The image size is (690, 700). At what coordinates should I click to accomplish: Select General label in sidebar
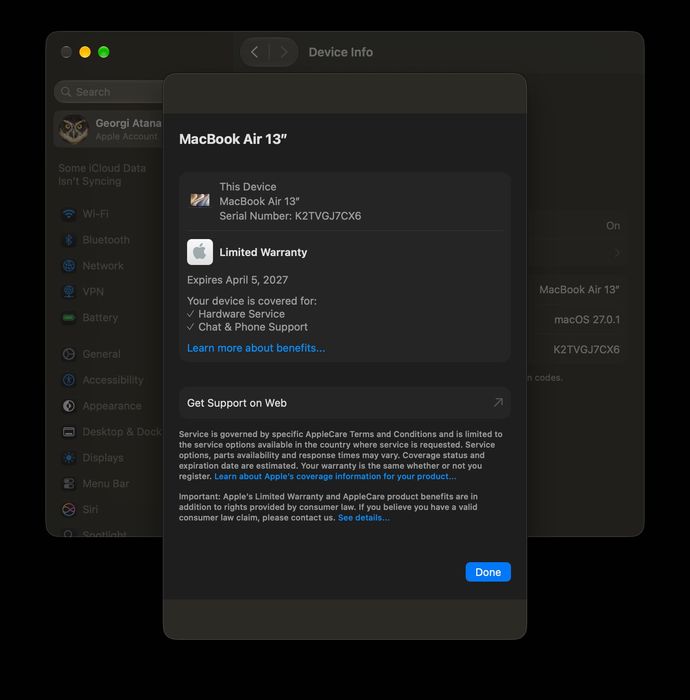coord(101,354)
